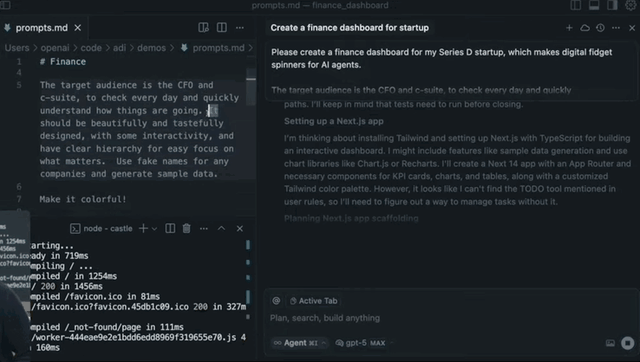Click the demos breadcrumb folder
640x362 pixels.
pyautogui.click(x=151, y=48)
